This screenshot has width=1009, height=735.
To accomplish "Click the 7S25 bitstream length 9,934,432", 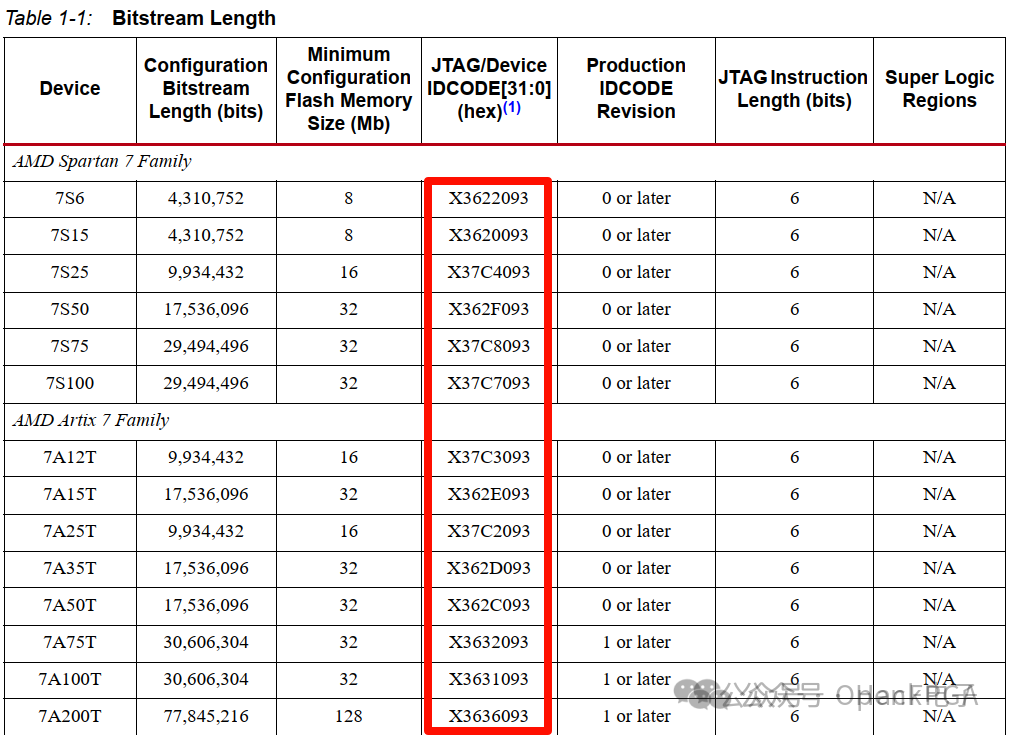I will click(x=206, y=272).
